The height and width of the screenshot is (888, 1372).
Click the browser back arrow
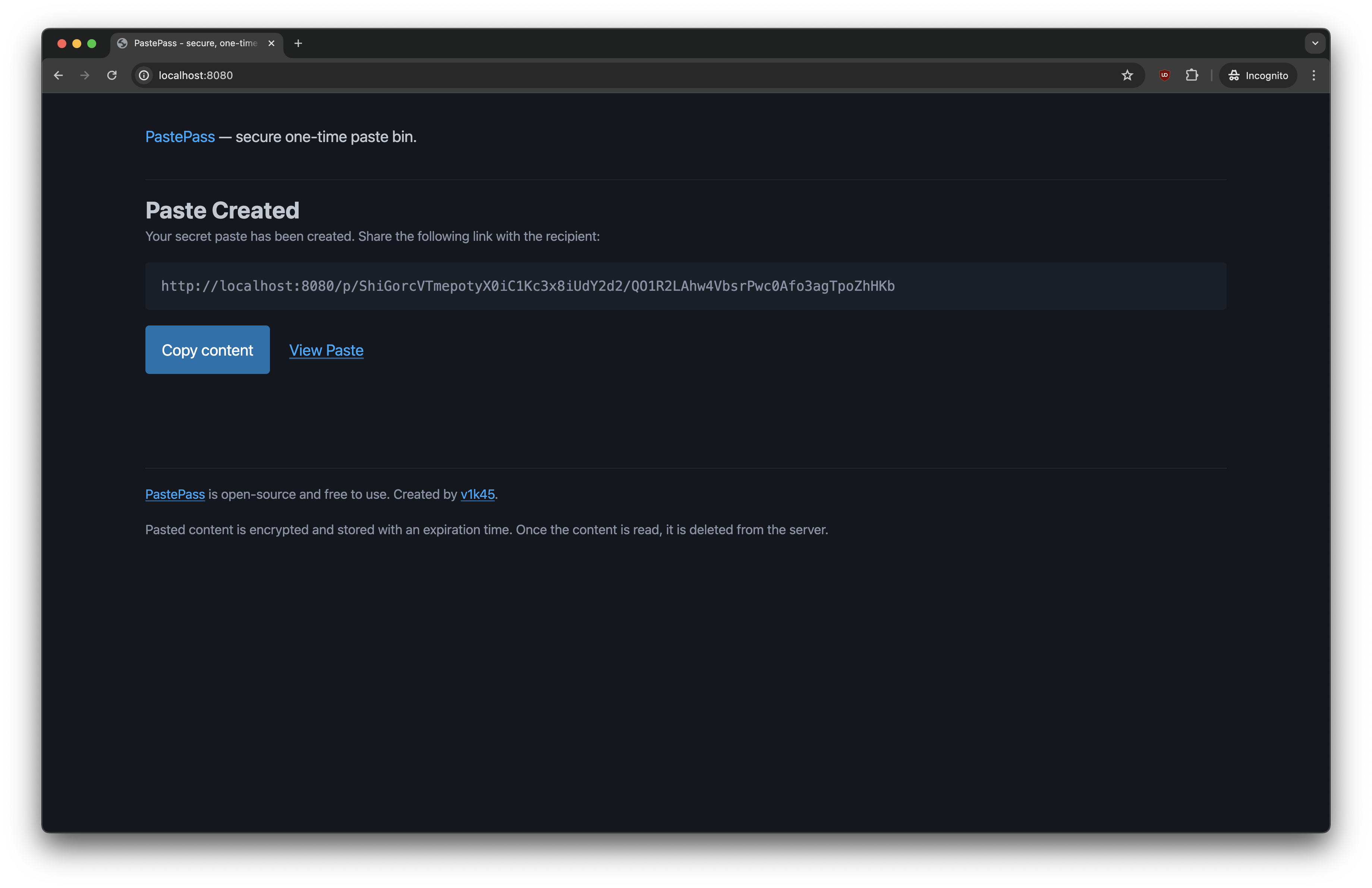click(58, 75)
